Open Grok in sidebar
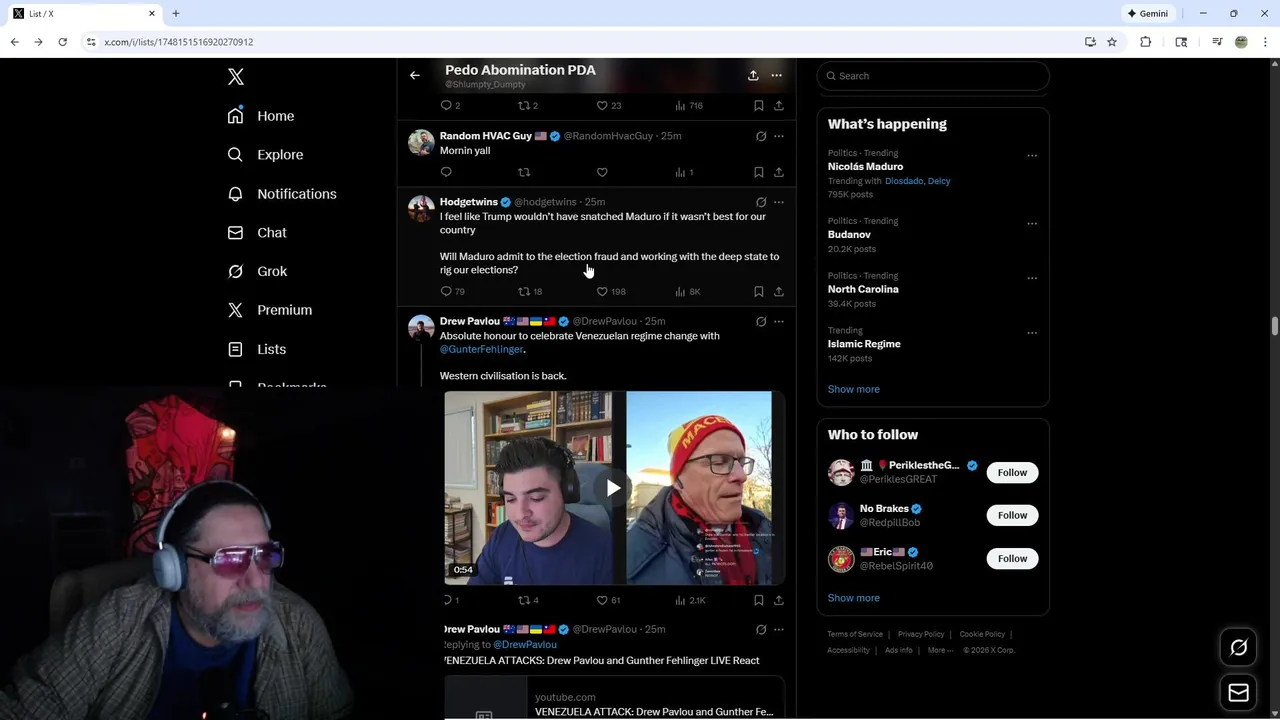Image resolution: width=1280 pixels, height=720 pixels. pyautogui.click(x=256, y=272)
